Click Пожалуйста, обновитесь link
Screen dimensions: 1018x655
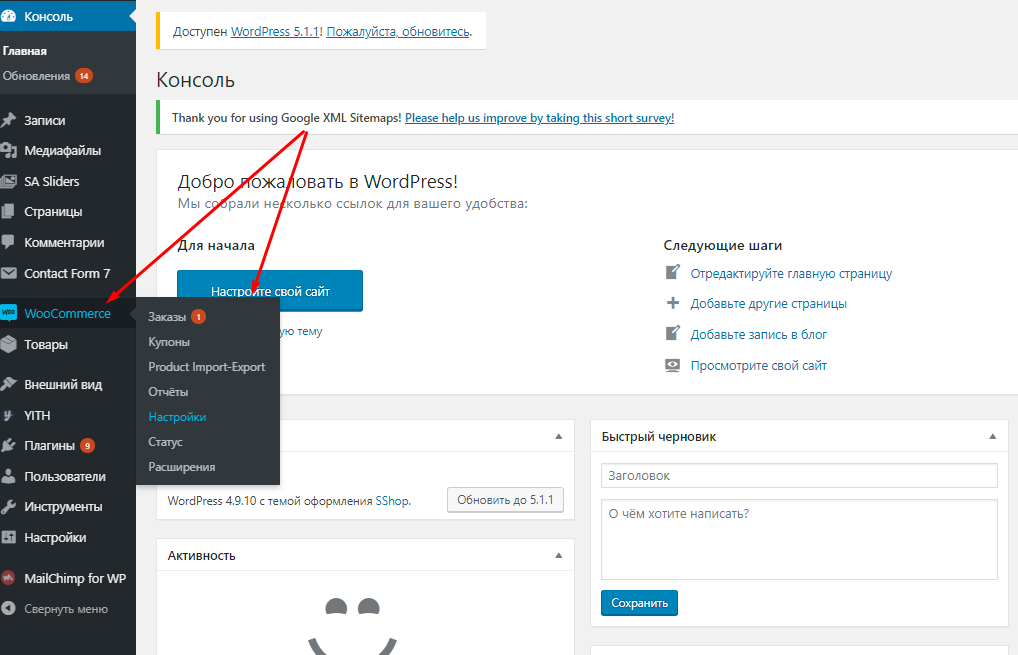[398, 31]
